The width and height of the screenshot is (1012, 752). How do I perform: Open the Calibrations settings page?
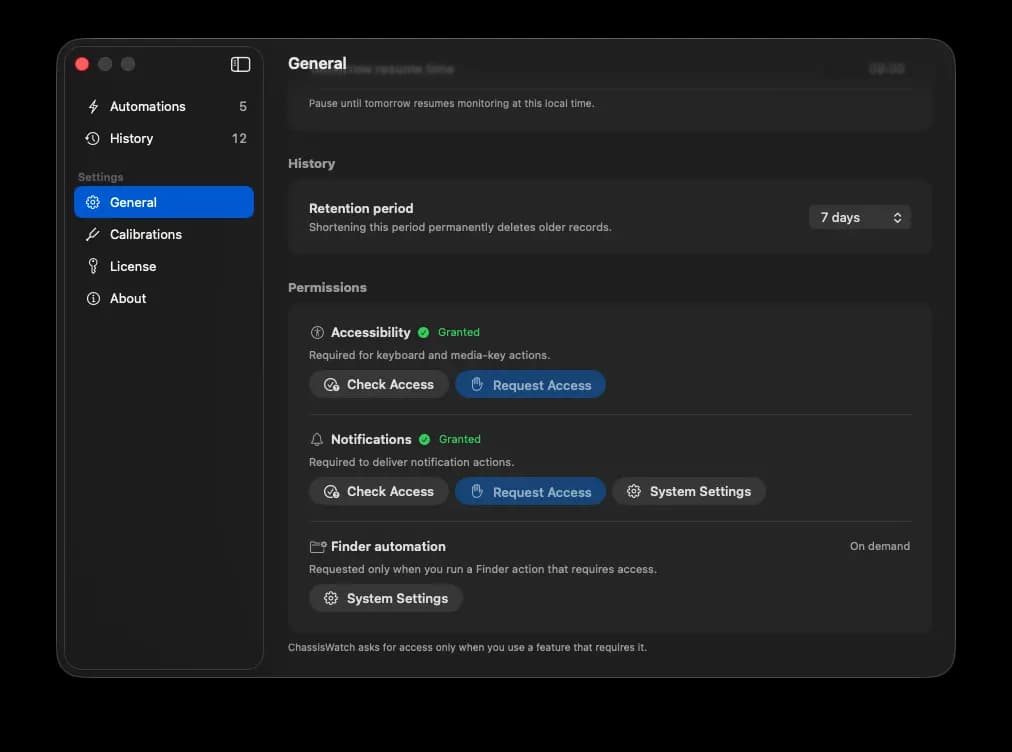pos(164,234)
